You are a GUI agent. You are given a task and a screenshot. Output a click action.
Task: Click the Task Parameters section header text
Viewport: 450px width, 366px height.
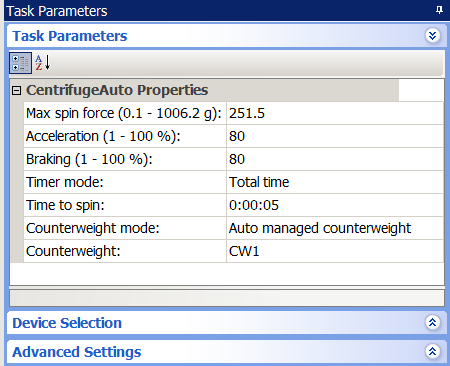[70, 36]
